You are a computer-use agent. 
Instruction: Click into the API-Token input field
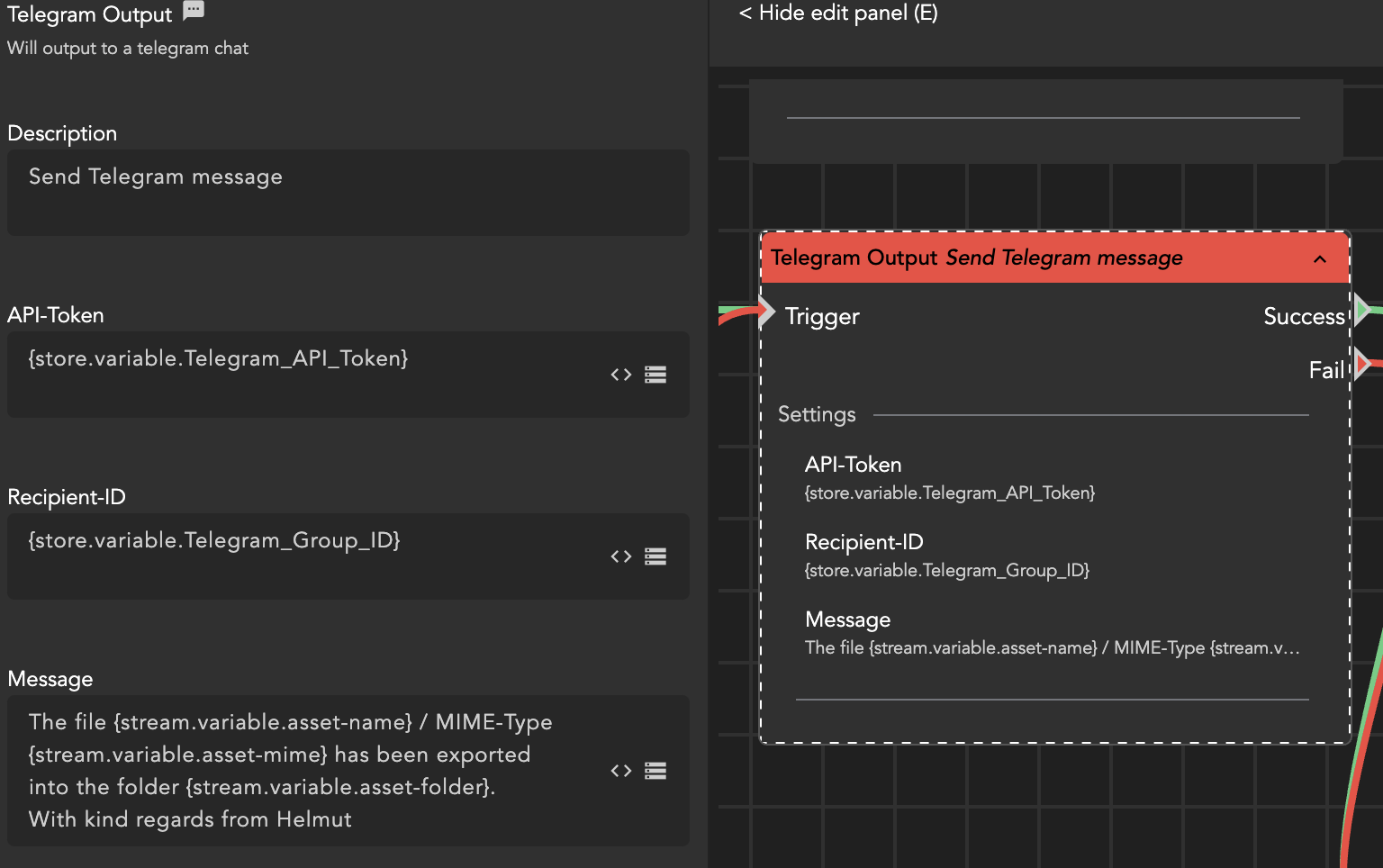tap(306, 374)
